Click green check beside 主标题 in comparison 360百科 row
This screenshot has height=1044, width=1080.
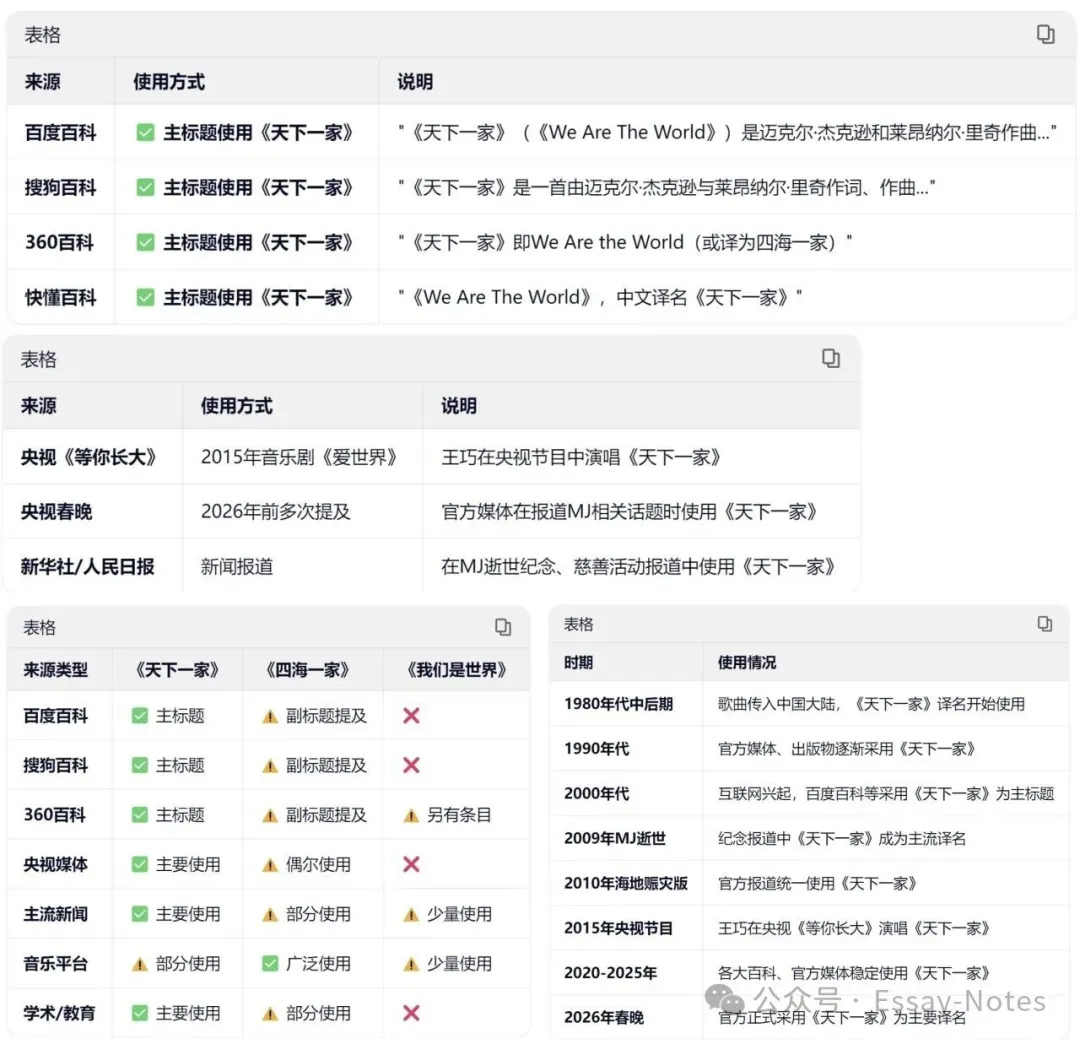pyautogui.click(x=140, y=815)
